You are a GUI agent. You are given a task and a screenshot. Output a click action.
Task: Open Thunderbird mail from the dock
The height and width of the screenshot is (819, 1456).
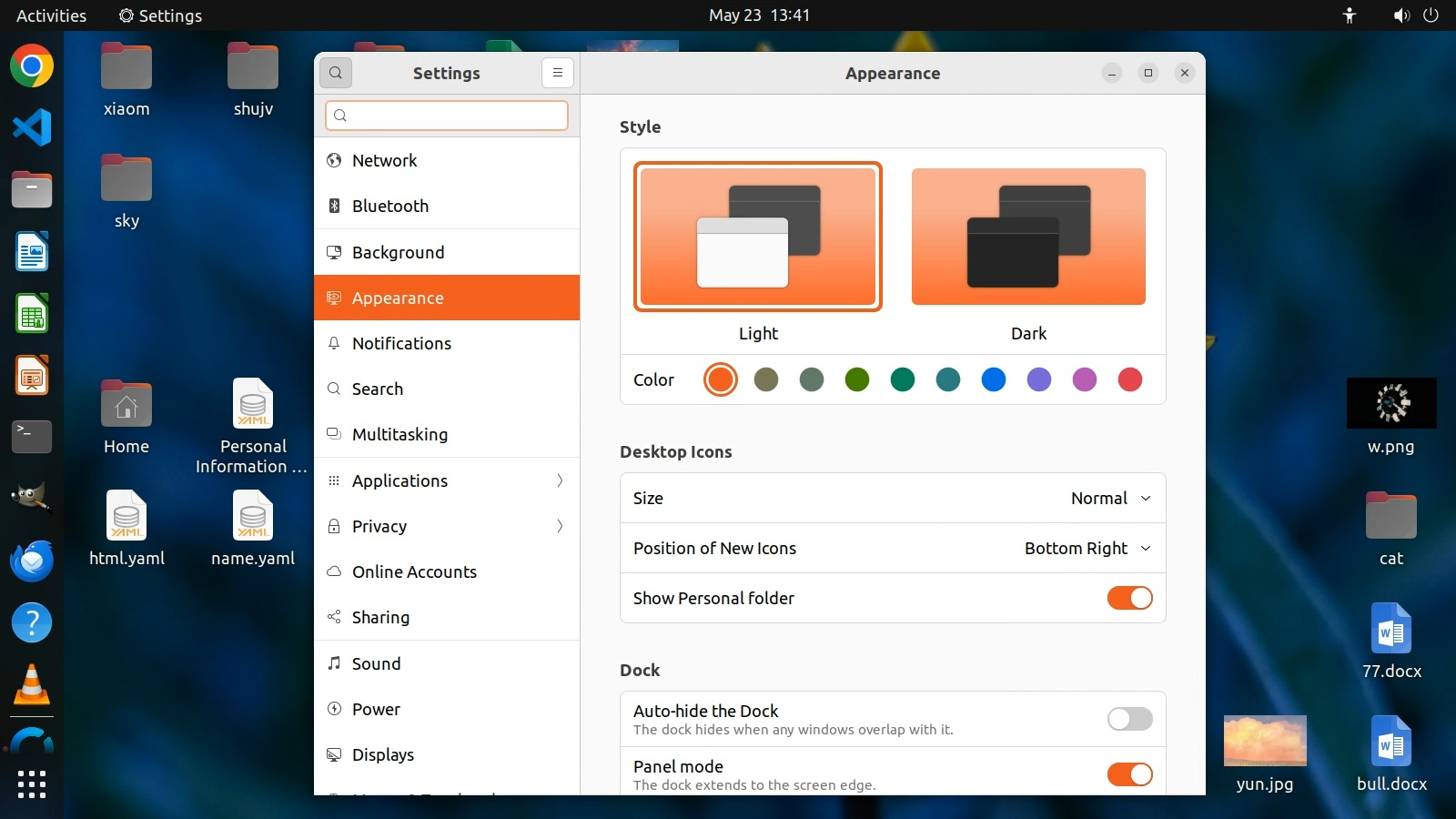[x=32, y=561]
